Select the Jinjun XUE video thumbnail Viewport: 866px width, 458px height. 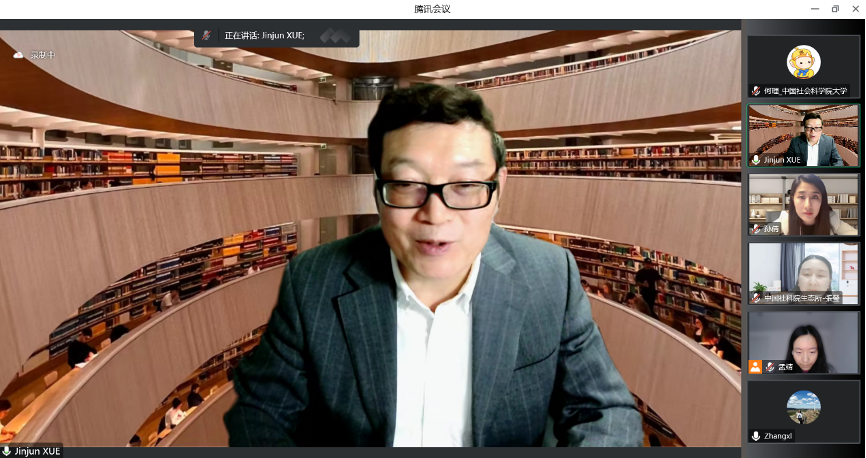(x=803, y=135)
